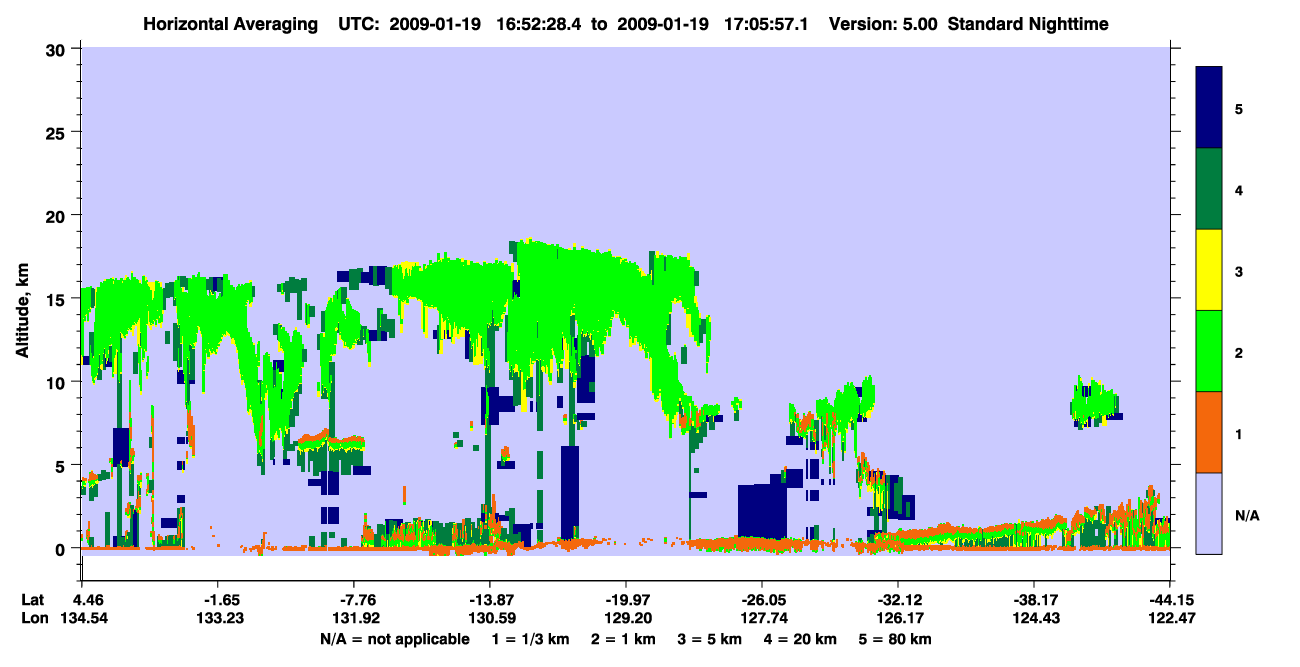Click the altitude tick label 25

pyautogui.click(x=58, y=132)
